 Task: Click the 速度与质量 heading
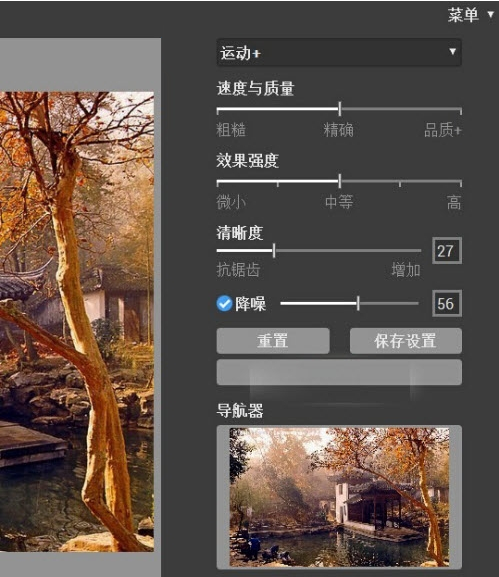point(255,89)
